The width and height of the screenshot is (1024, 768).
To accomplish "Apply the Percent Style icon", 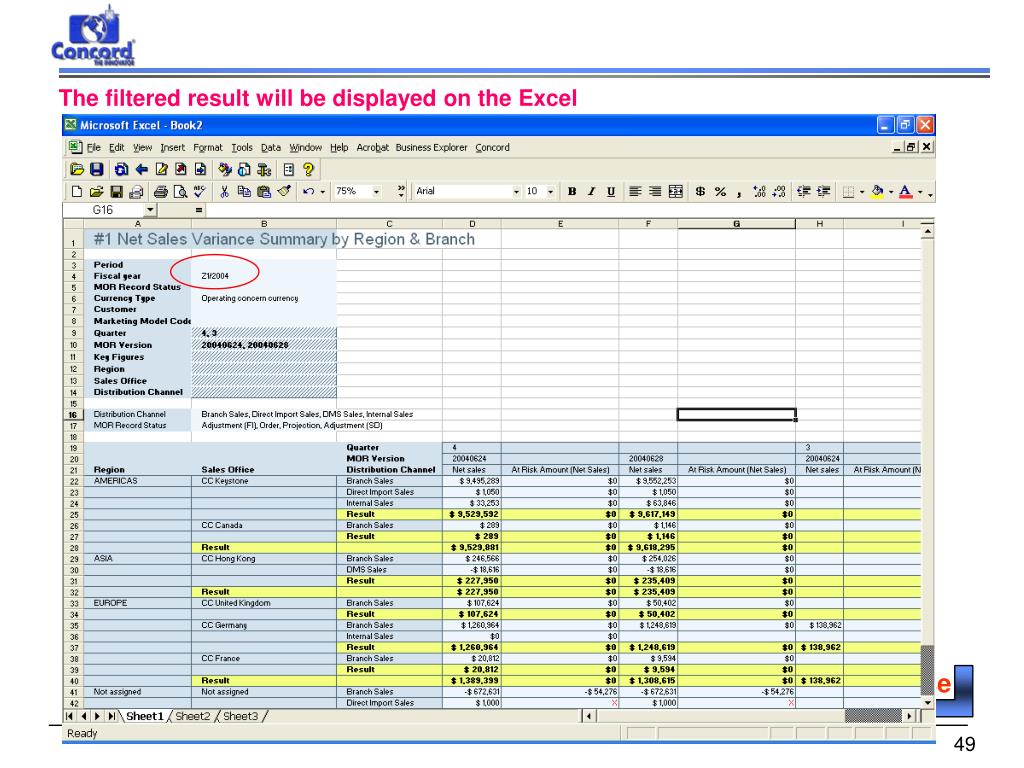I will pyautogui.click(x=720, y=191).
